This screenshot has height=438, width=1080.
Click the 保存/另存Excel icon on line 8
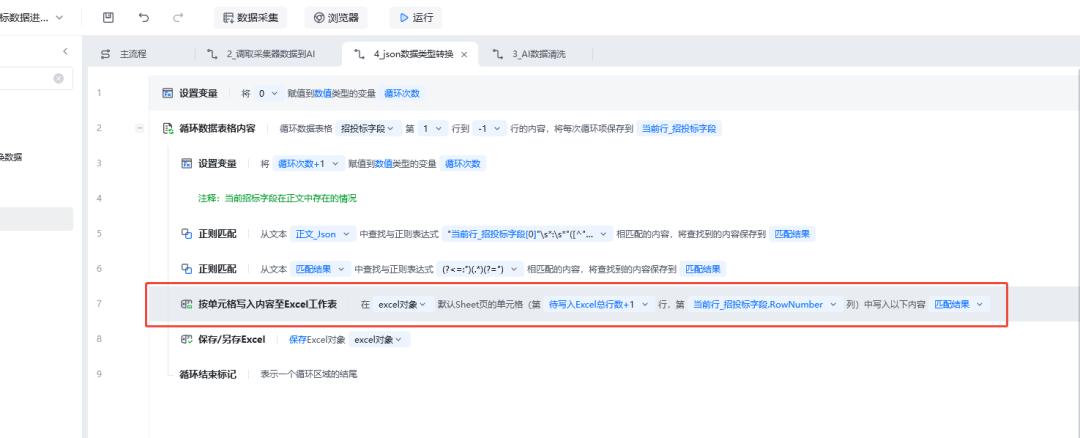[x=186, y=339]
